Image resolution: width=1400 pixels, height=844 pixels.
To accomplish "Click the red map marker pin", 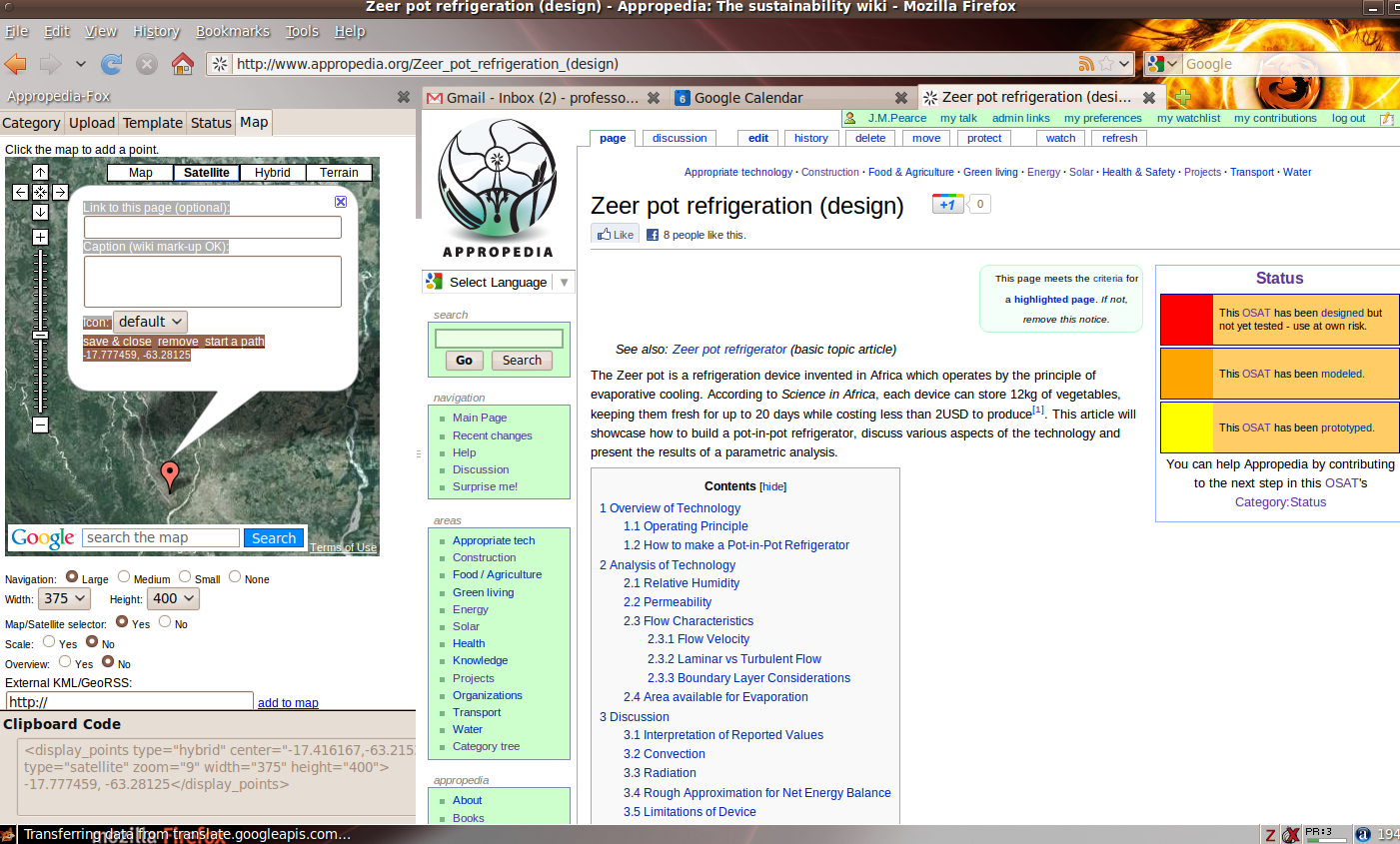I will (x=170, y=474).
